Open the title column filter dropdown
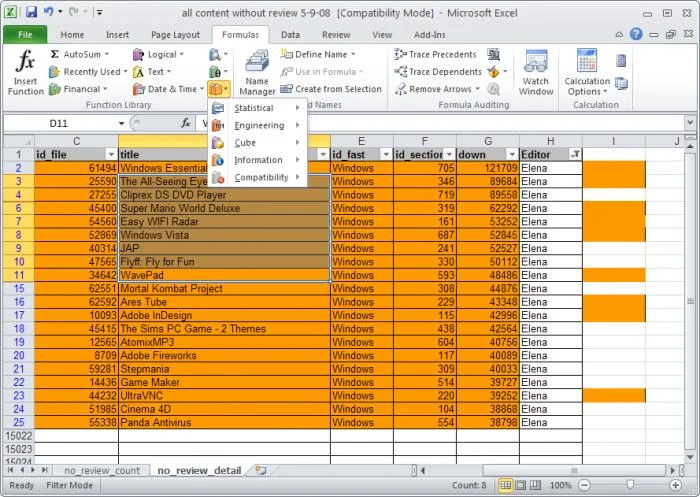 323,155
